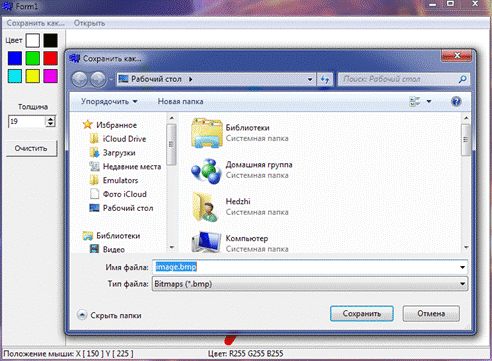The width and height of the screenshot is (492, 361).
Task: Select the Компьютер icon in file list
Action: click(207, 242)
